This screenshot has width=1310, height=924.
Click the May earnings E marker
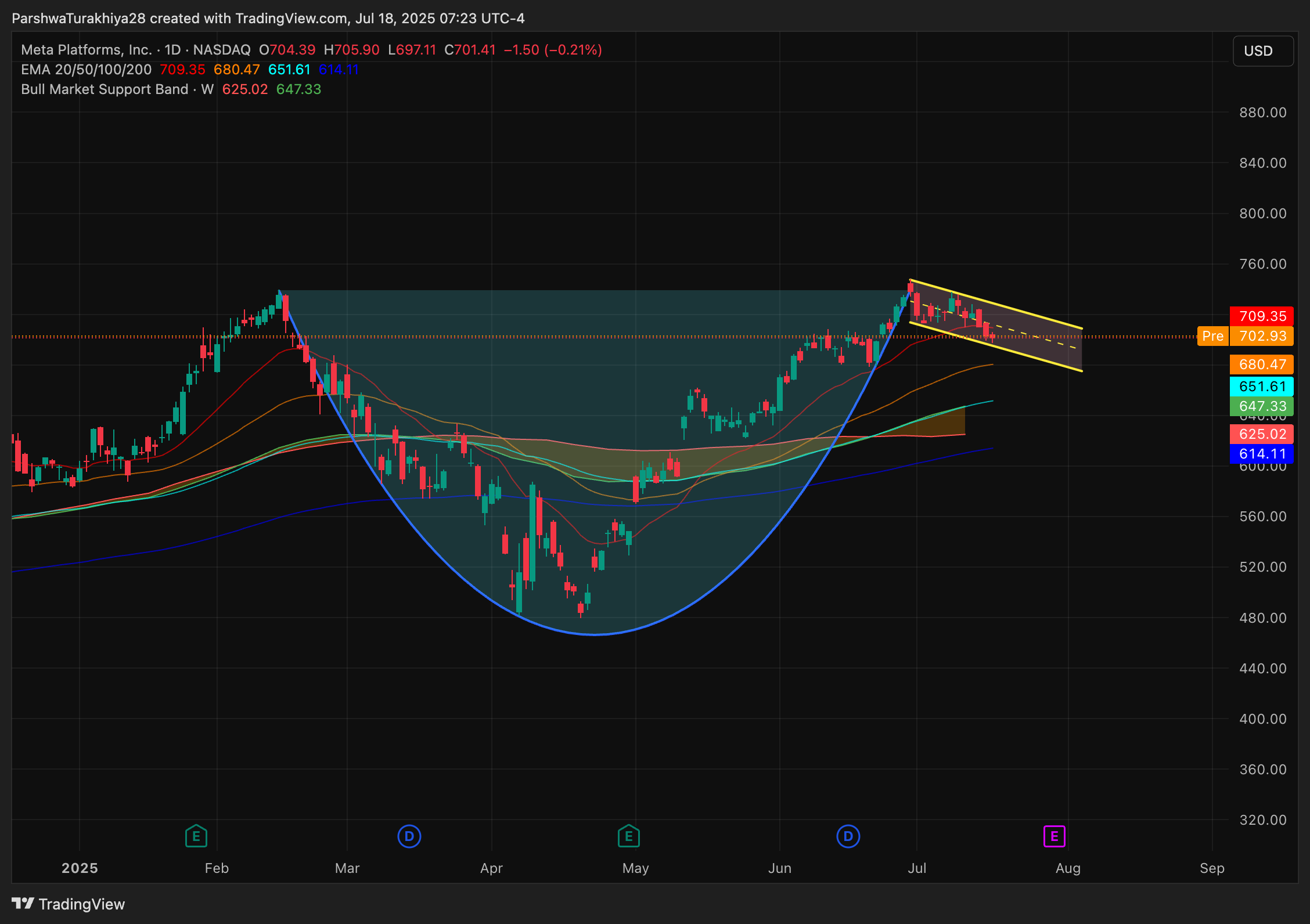pyautogui.click(x=629, y=836)
